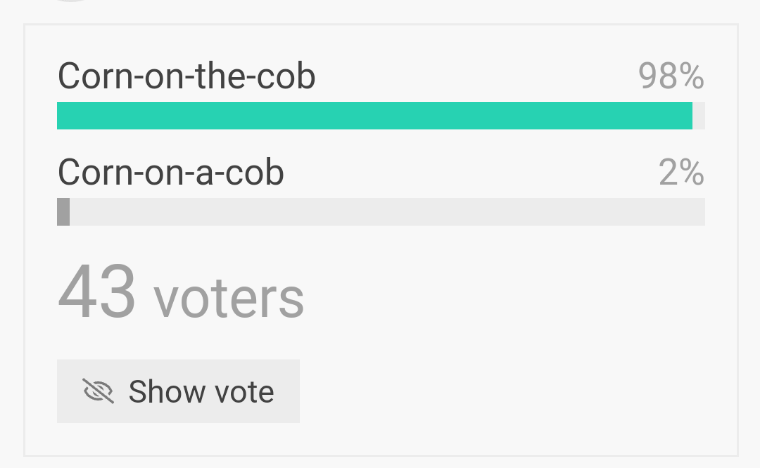Click the small dark gray Corn-on-a-cob bar fill
760x468 pixels.
[63, 212]
